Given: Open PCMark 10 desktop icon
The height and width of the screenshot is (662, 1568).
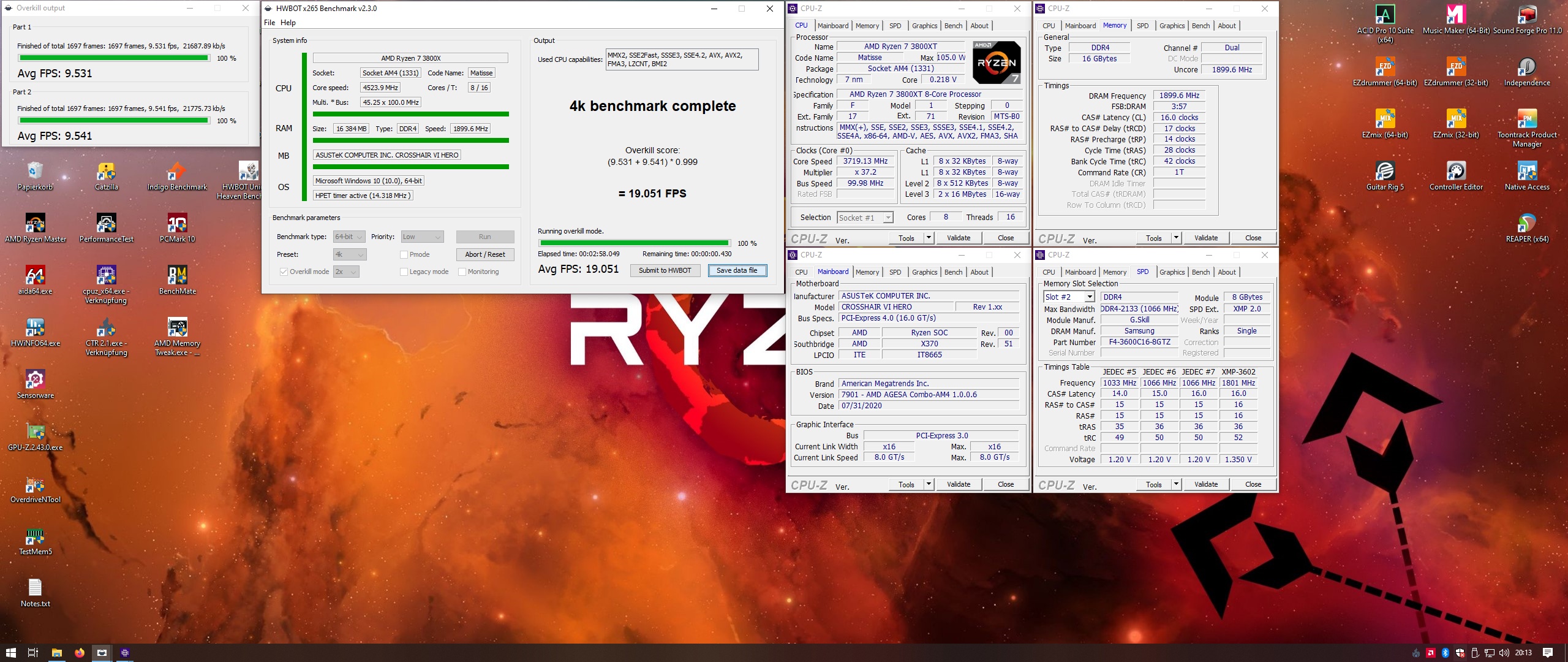Looking at the screenshot, I should tap(177, 228).
